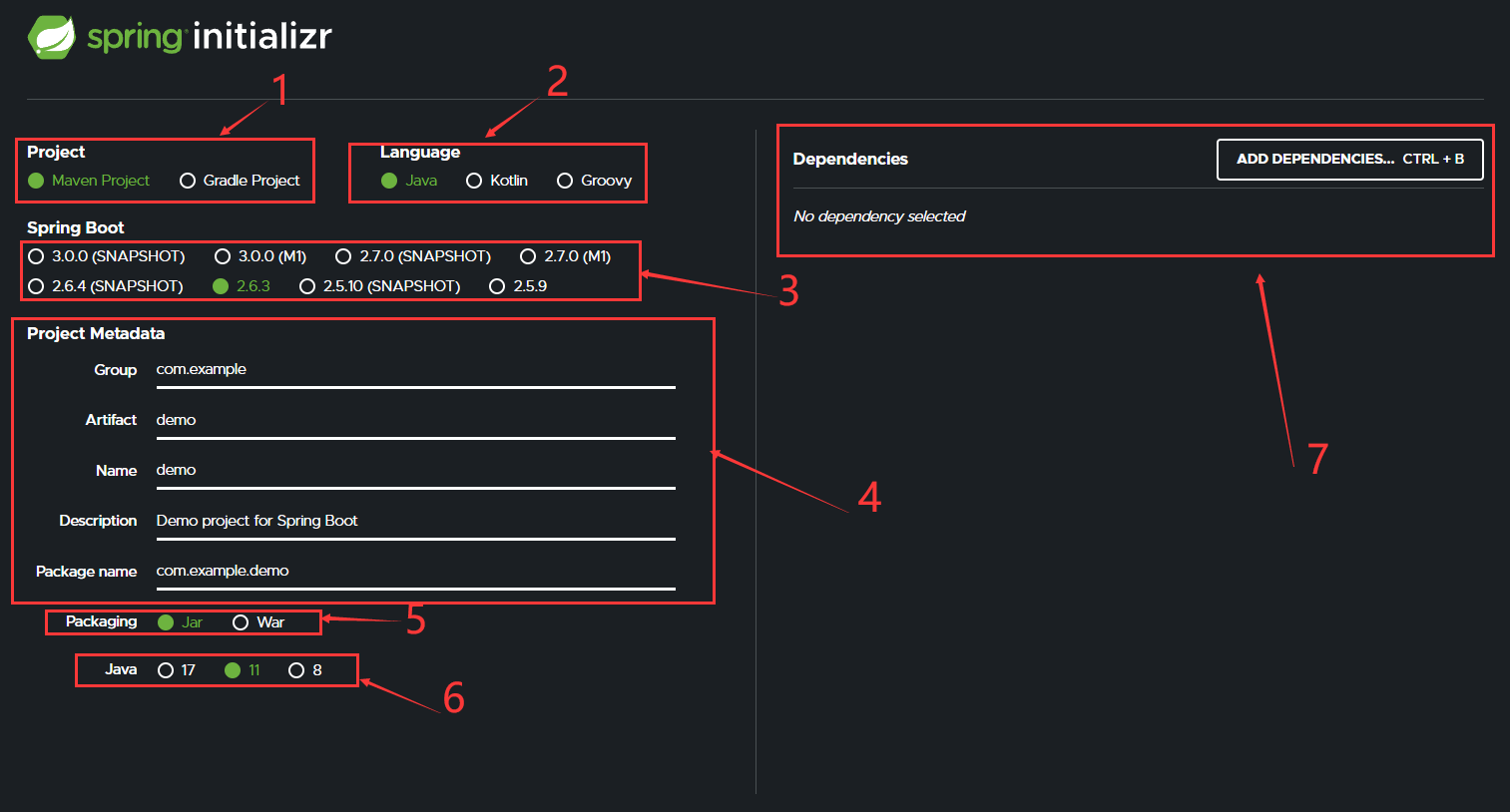Click the Dependencies heading
This screenshot has height=812, width=1510.
pyautogui.click(x=850, y=160)
